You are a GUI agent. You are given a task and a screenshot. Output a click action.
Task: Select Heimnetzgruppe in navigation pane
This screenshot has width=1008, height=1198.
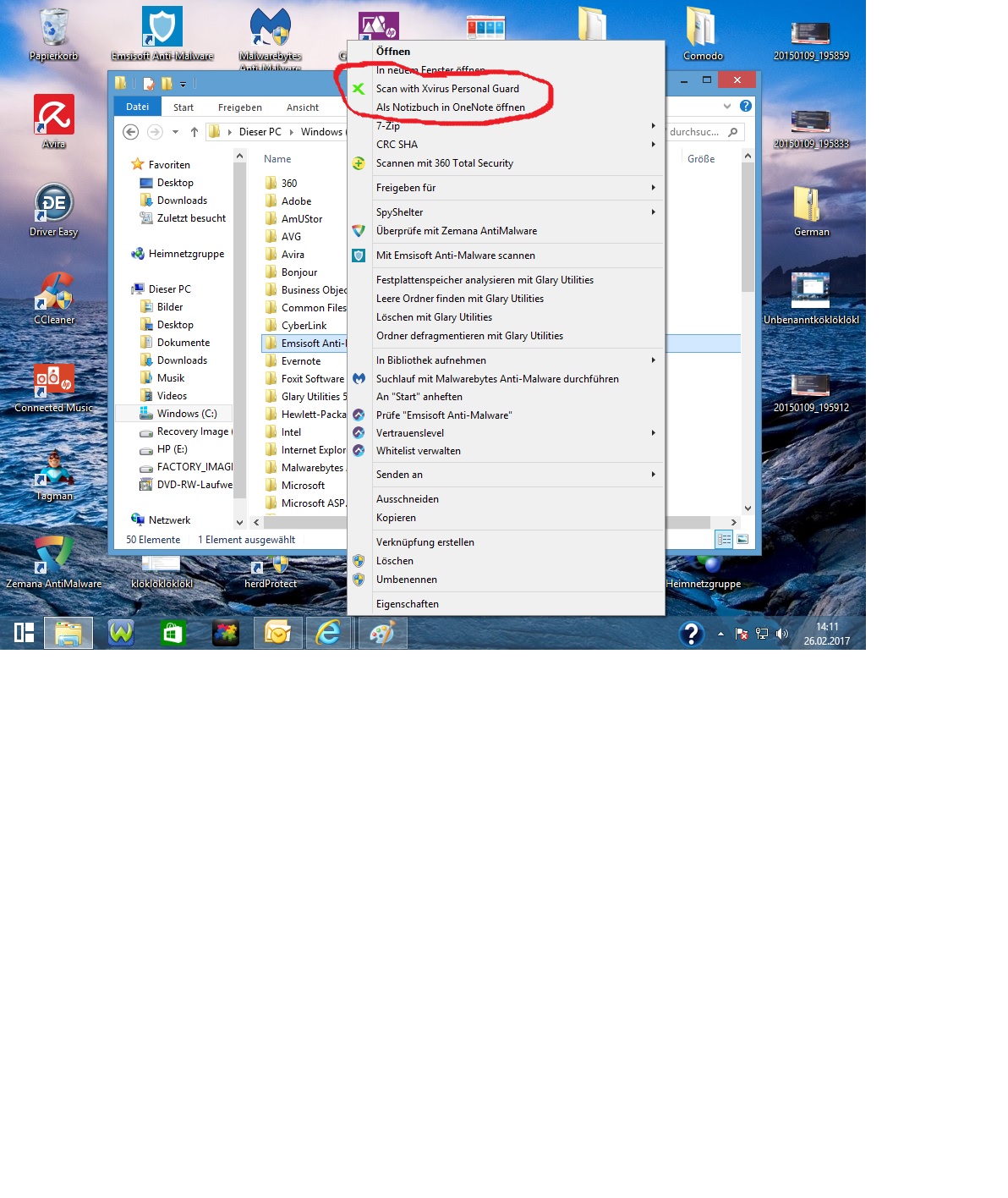pyautogui.click(x=186, y=254)
